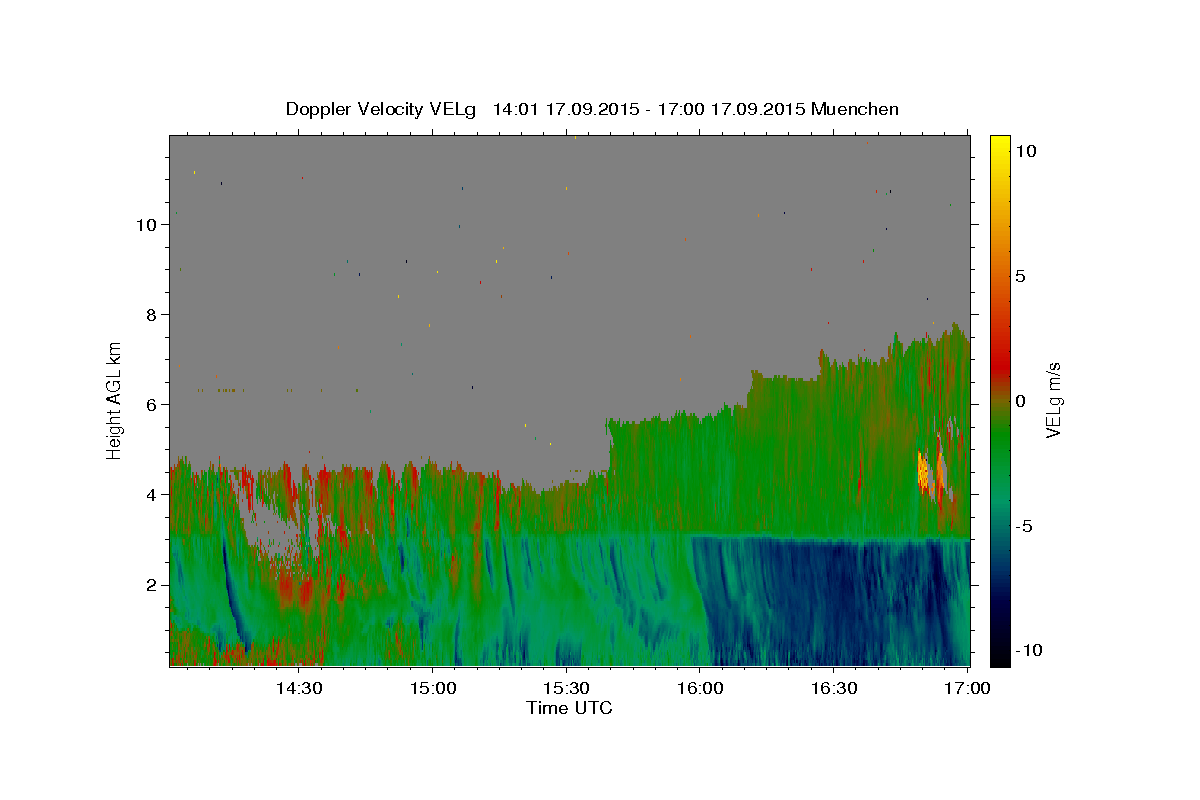Click the height label '2' on y-axis
The image size is (1200, 800).
(x=152, y=585)
